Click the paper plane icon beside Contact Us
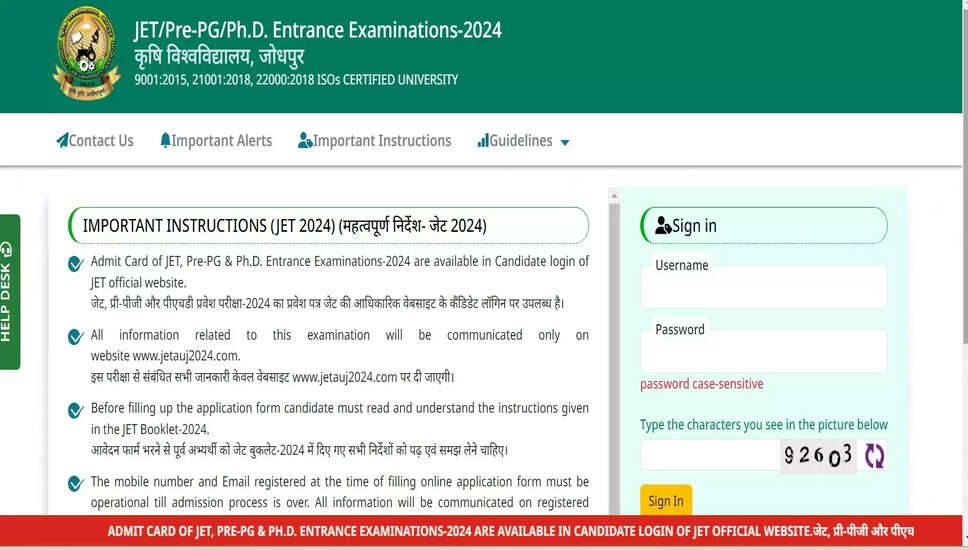The height and width of the screenshot is (550, 968). point(62,141)
